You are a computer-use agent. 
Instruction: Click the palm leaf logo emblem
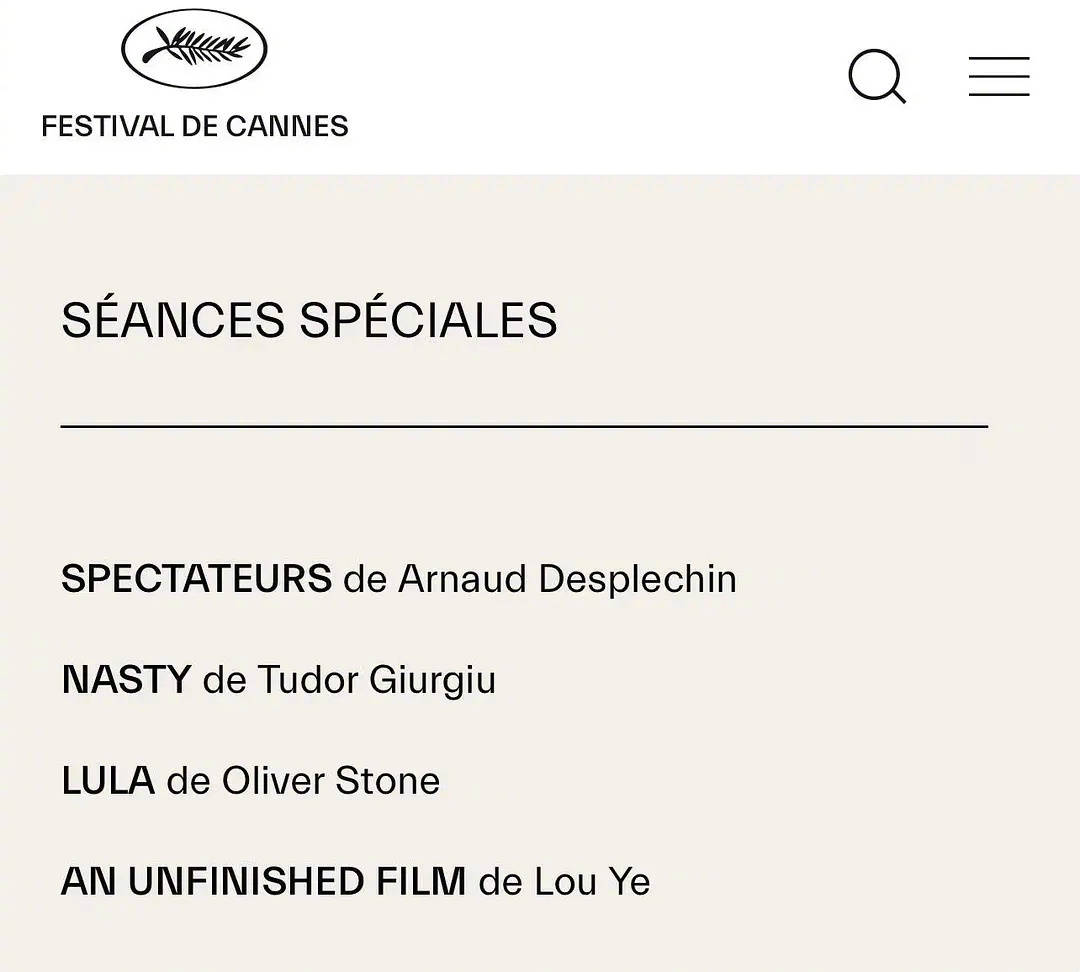(x=194, y=48)
